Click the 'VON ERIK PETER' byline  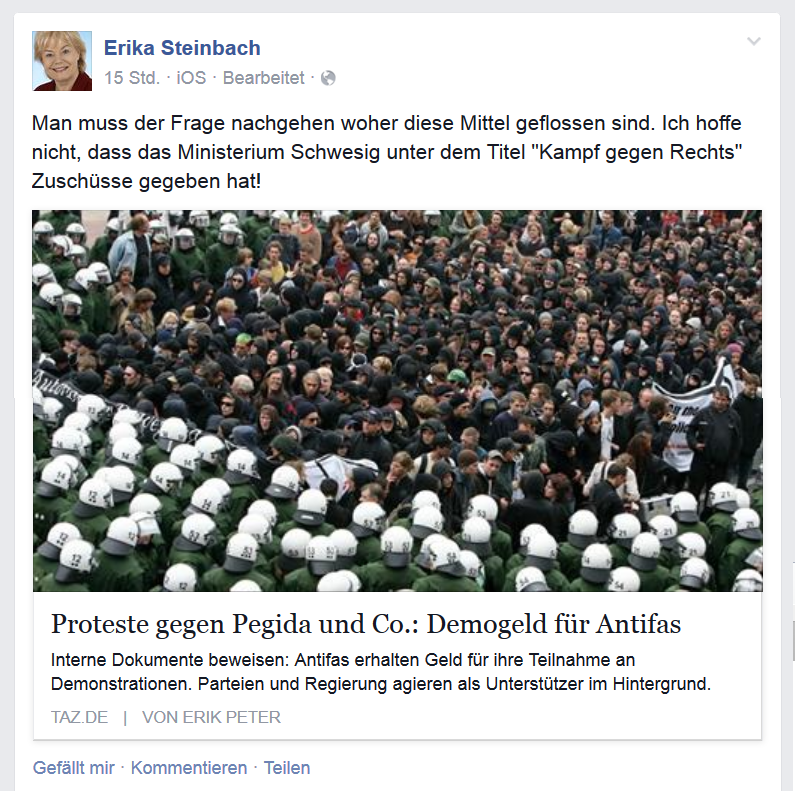click(x=211, y=717)
